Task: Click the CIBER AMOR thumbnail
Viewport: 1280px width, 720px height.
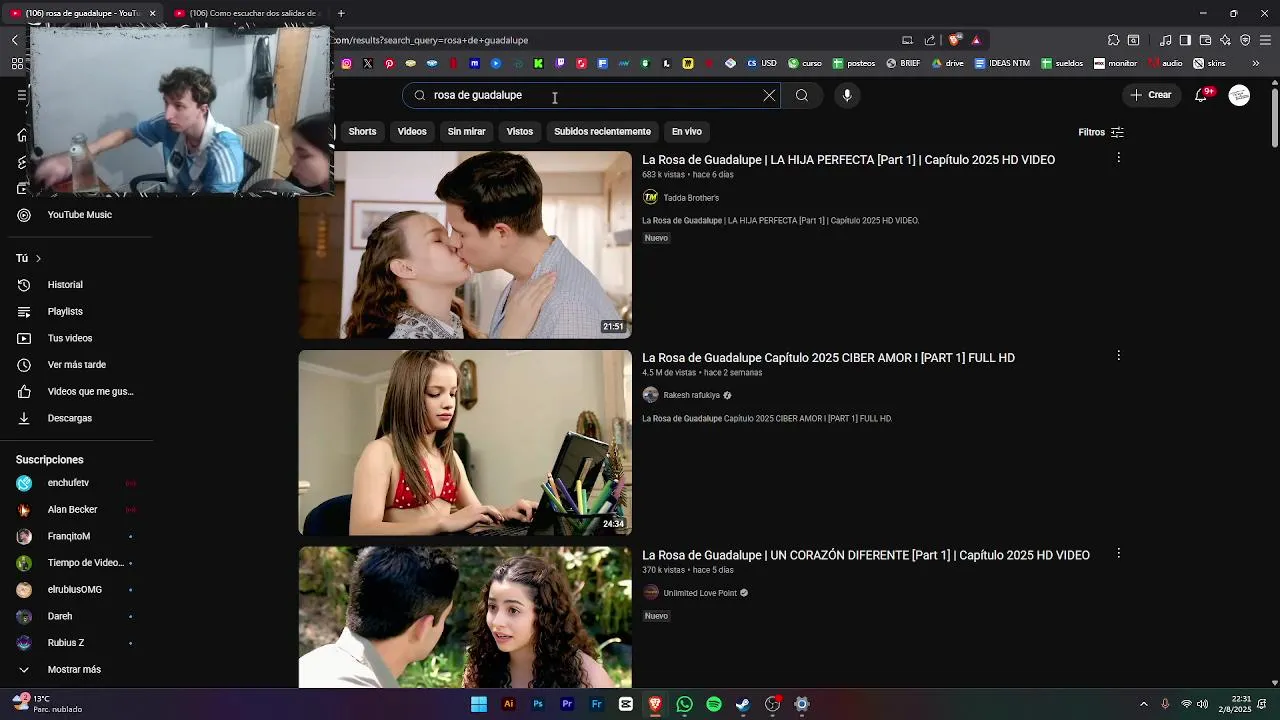Action: 465,442
